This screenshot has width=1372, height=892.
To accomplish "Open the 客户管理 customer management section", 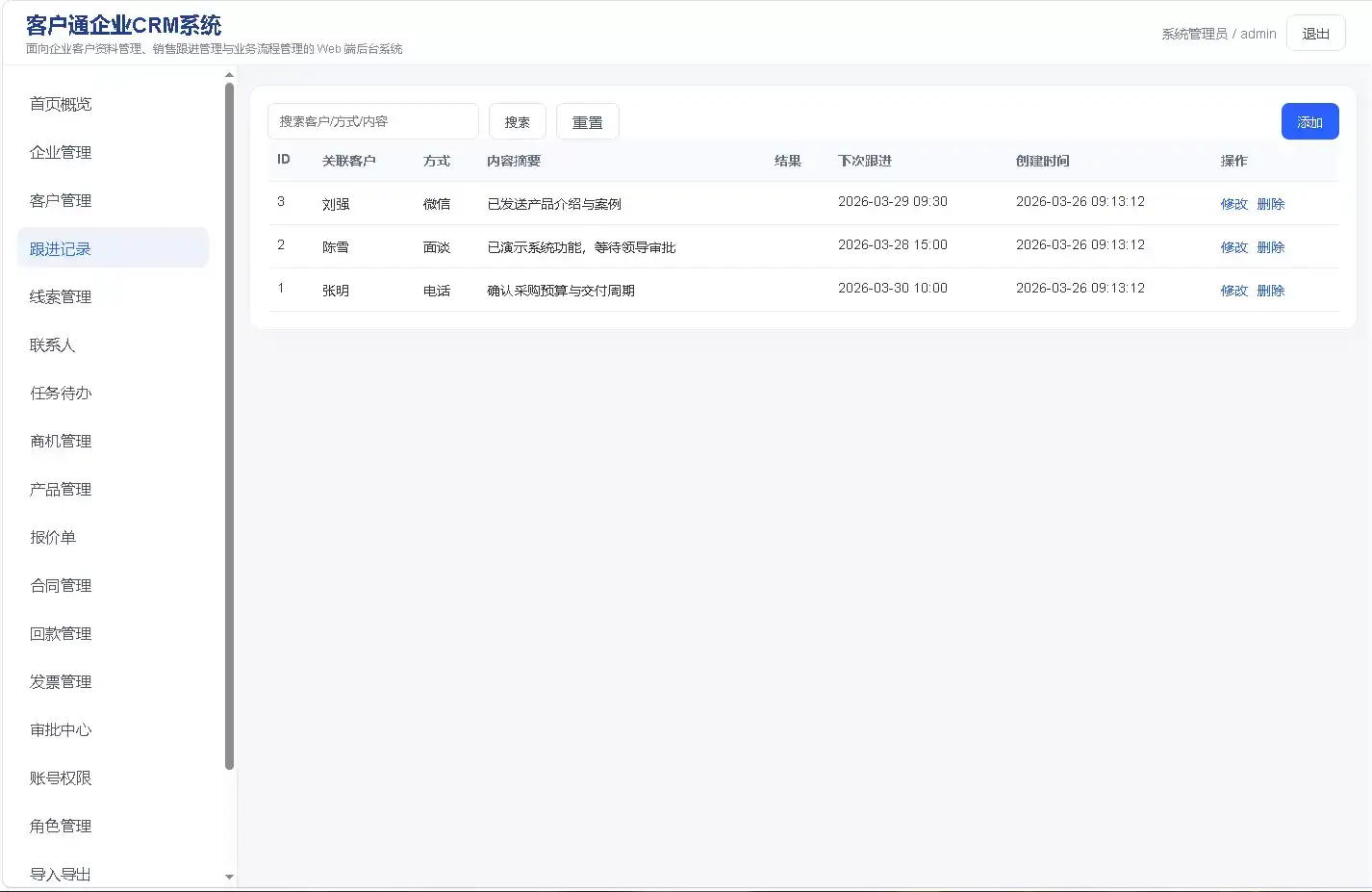I will click(x=61, y=199).
